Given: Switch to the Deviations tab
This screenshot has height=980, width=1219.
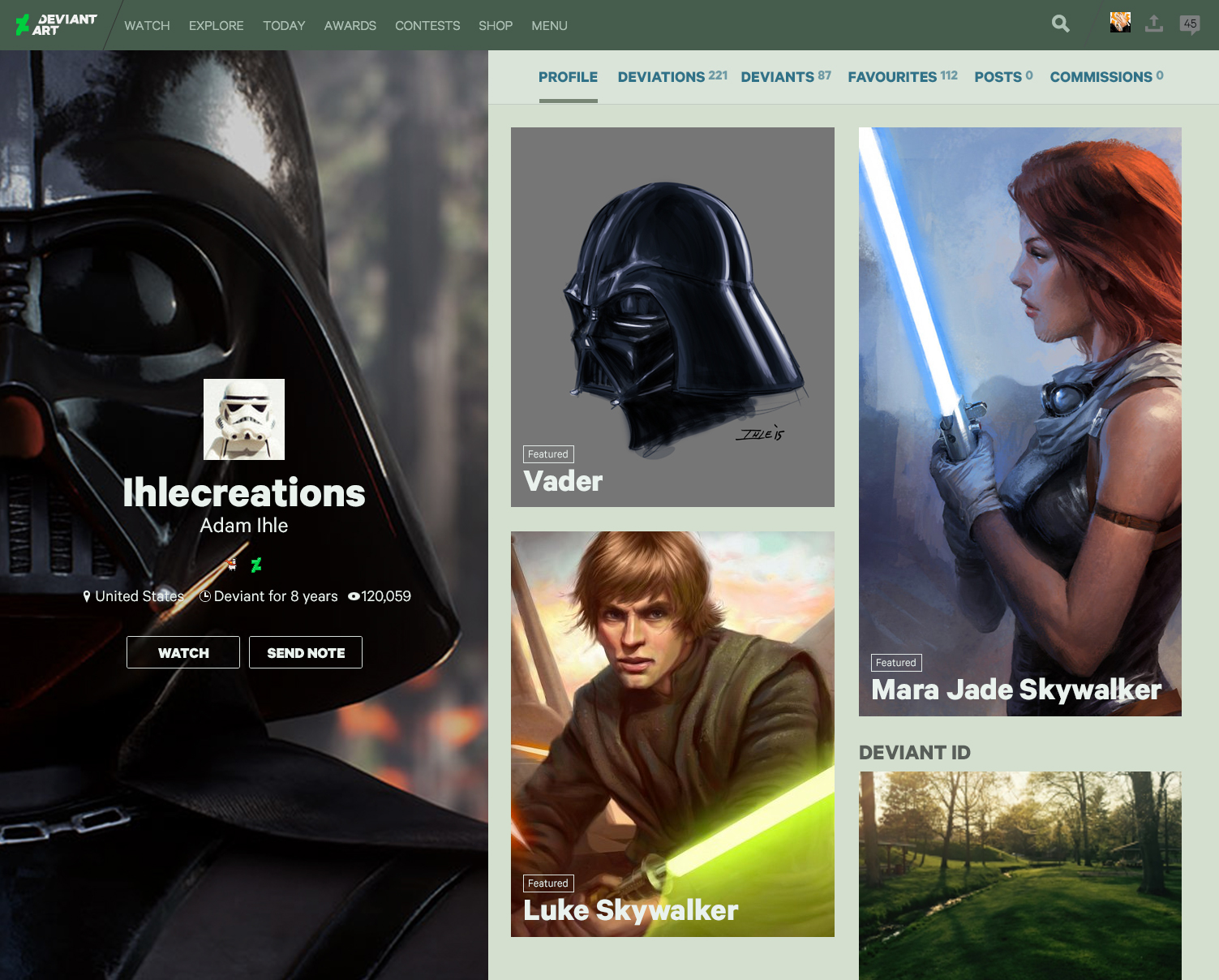Looking at the screenshot, I should 672,77.
